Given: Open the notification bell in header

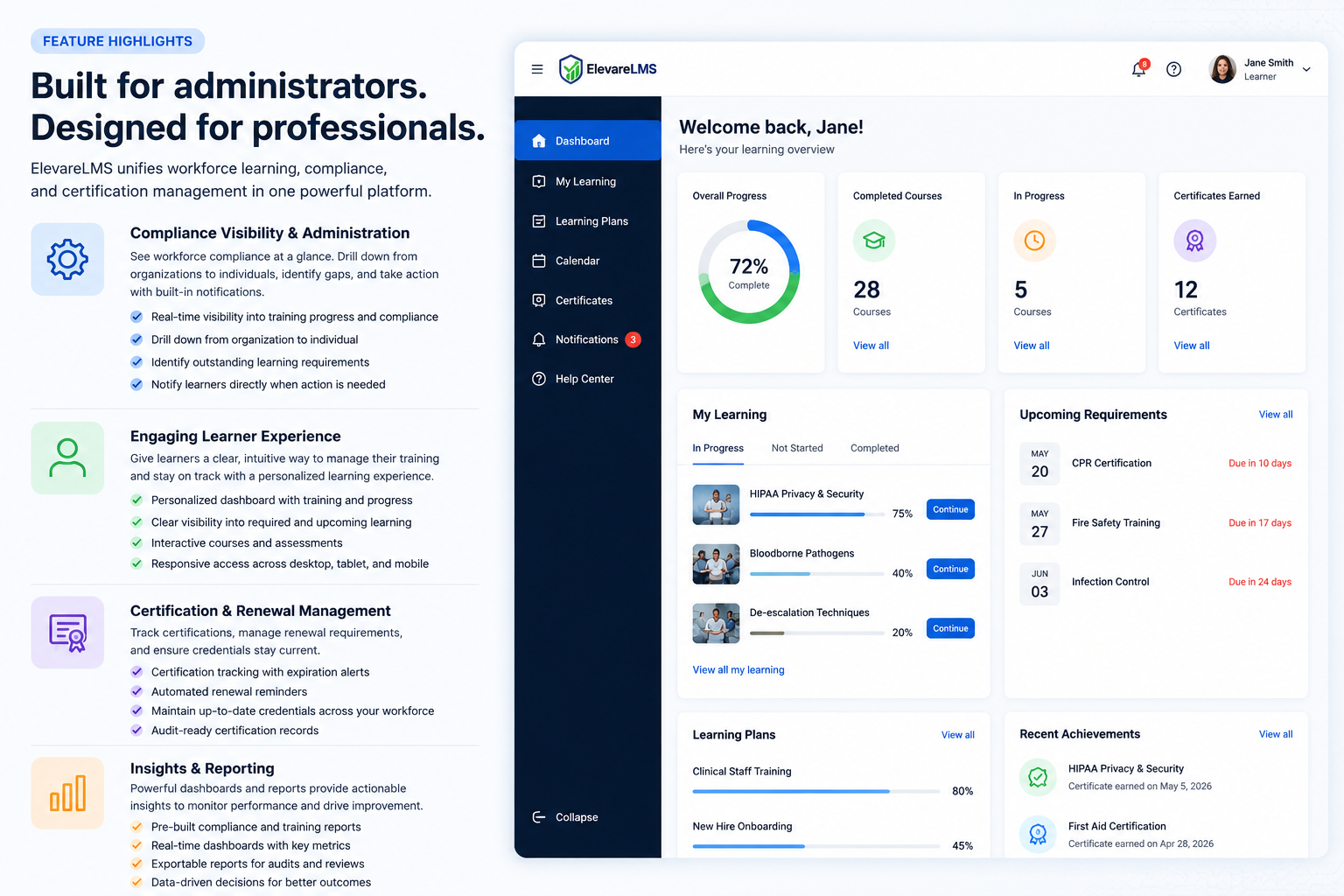Looking at the screenshot, I should 1138,69.
